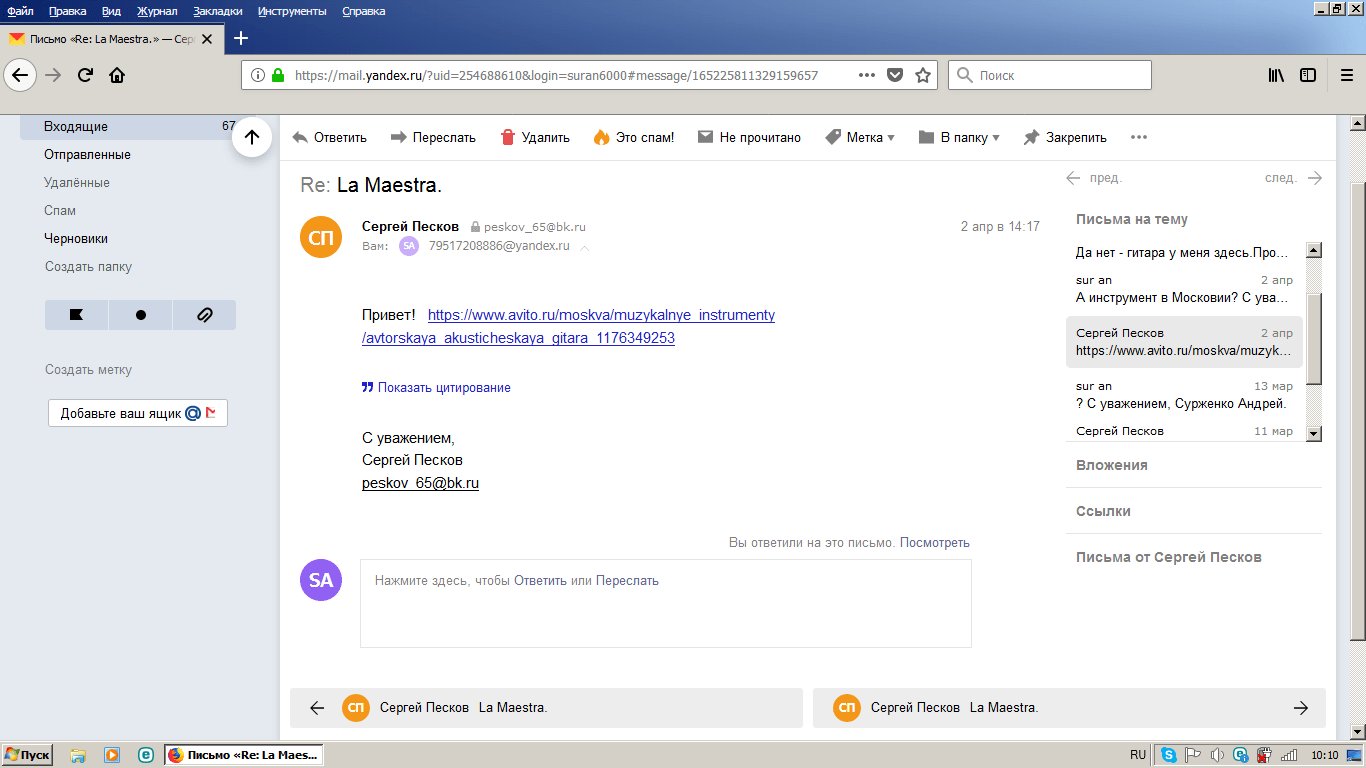Open the avito.ru guitar listing link
The width and height of the screenshot is (1366, 768).
[568, 327]
